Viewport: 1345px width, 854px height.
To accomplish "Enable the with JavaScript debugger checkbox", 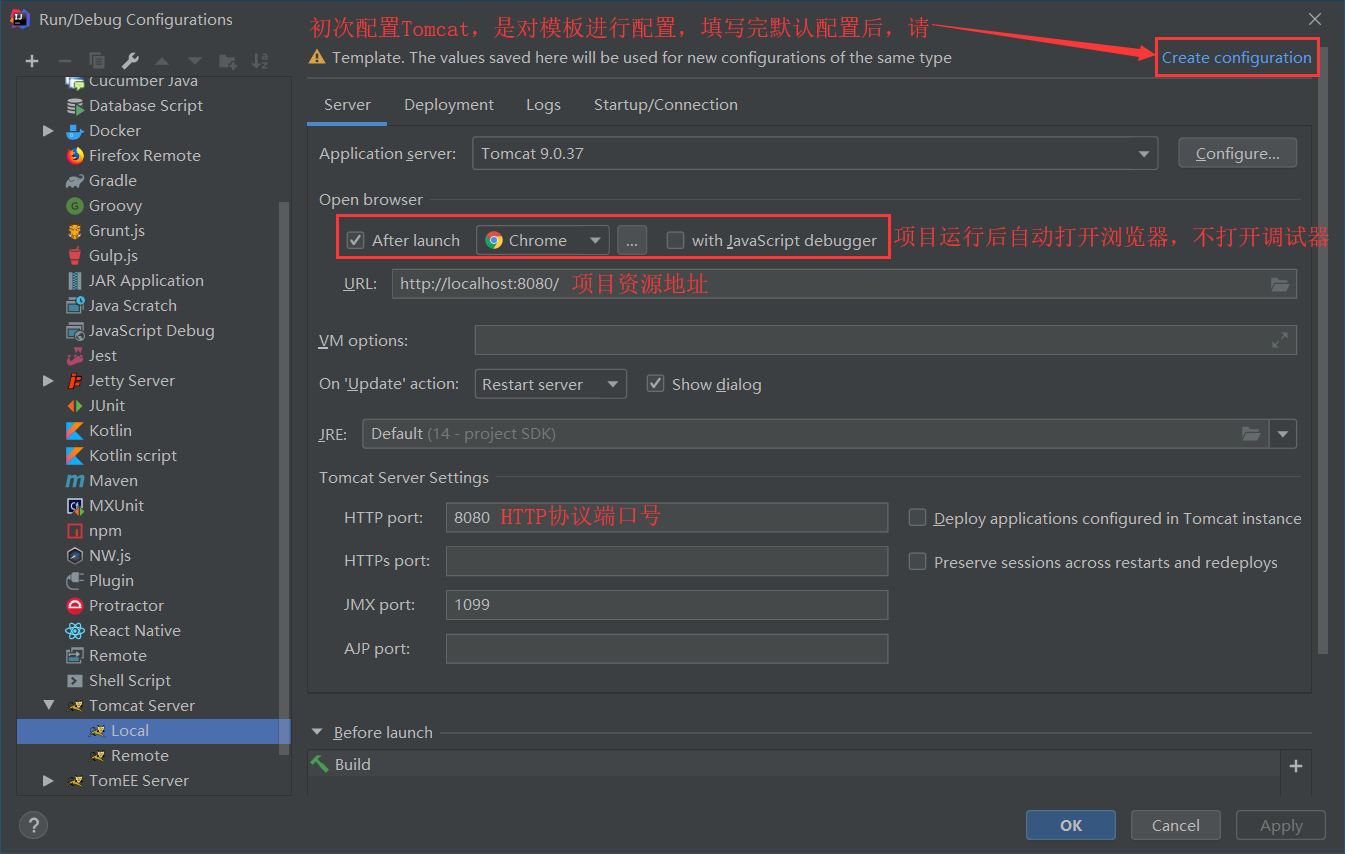I will tap(676, 240).
